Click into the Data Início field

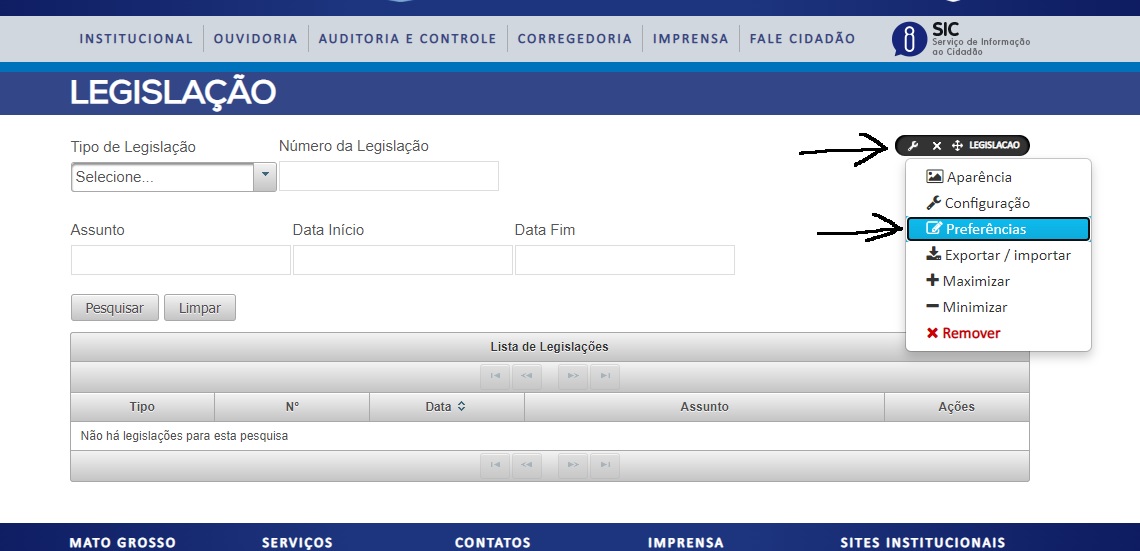(x=403, y=260)
